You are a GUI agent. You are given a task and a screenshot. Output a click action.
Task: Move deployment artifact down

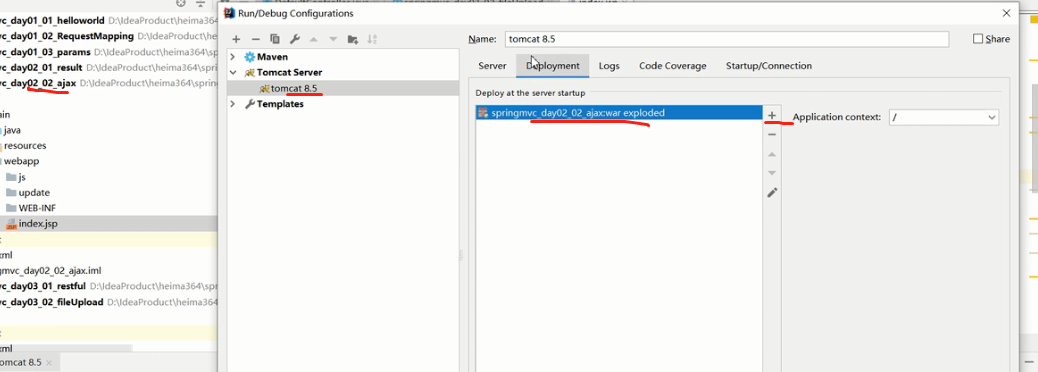772,173
